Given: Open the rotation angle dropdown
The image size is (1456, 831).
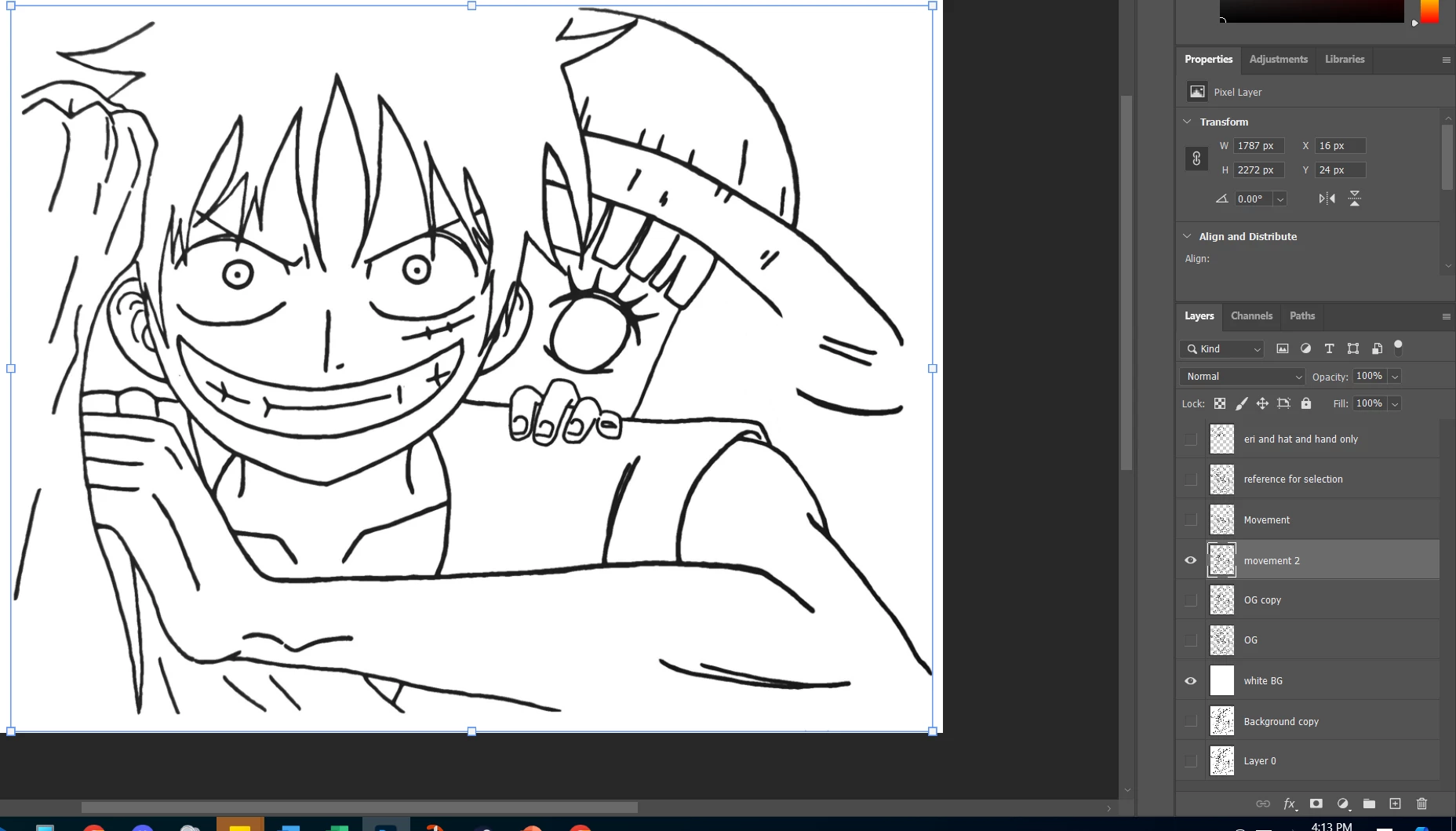Looking at the screenshot, I should pyautogui.click(x=1280, y=199).
